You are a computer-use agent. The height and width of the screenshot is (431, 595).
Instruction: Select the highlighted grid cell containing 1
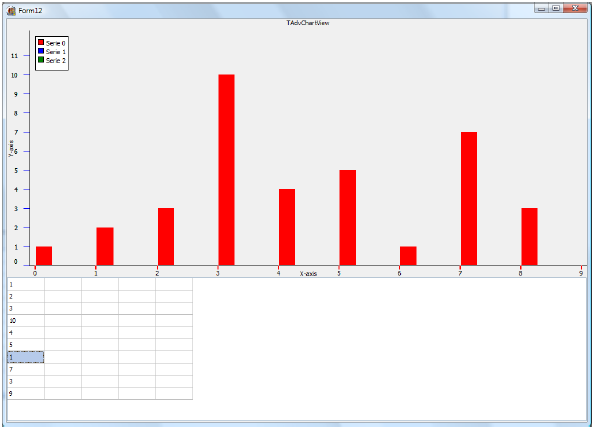(x=26, y=357)
